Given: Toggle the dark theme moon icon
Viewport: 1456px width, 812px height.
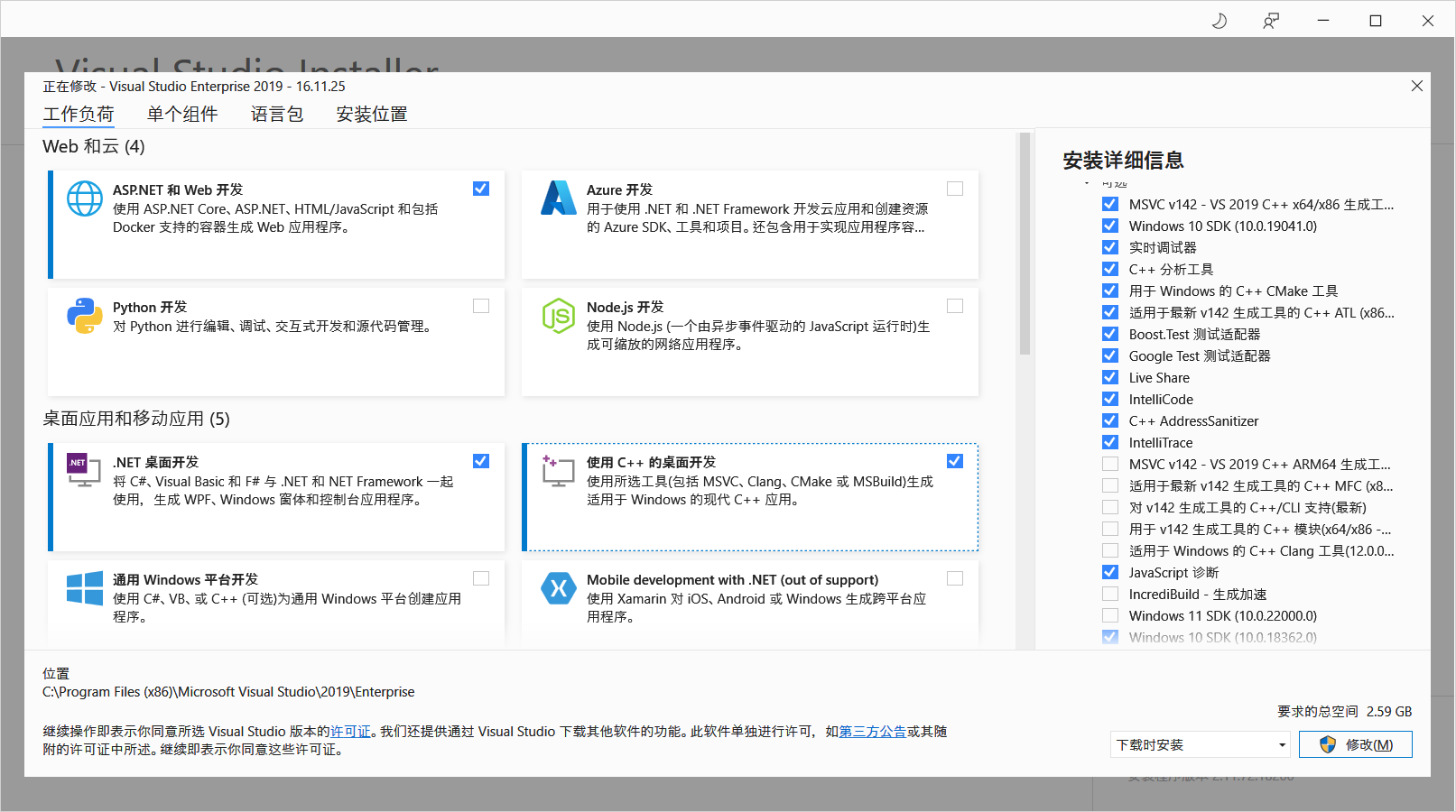Looking at the screenshot, I should point(1220,21).
